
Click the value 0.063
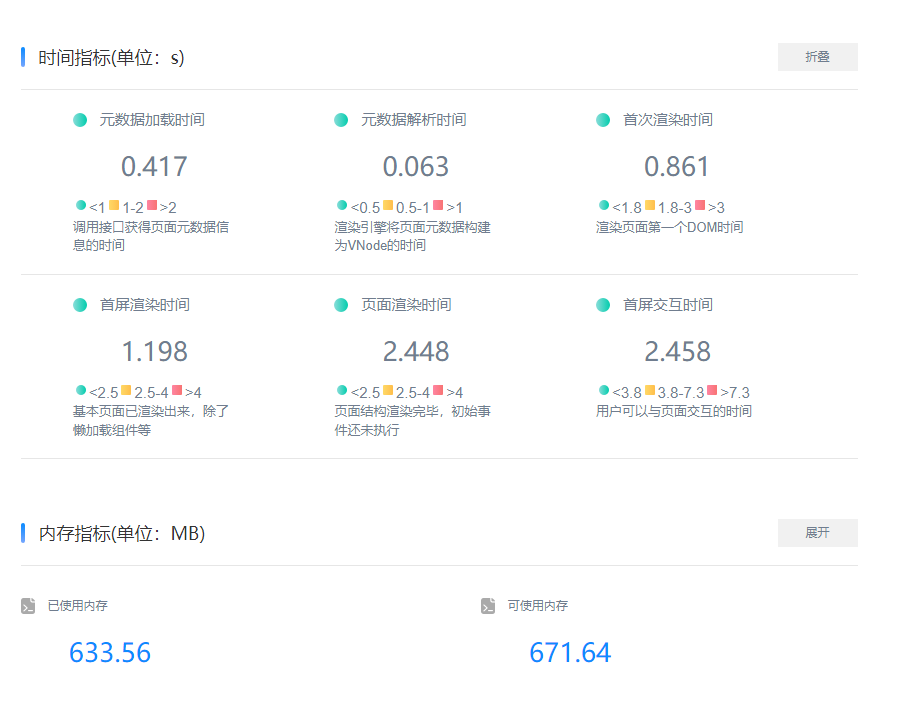tap(416, 167)
